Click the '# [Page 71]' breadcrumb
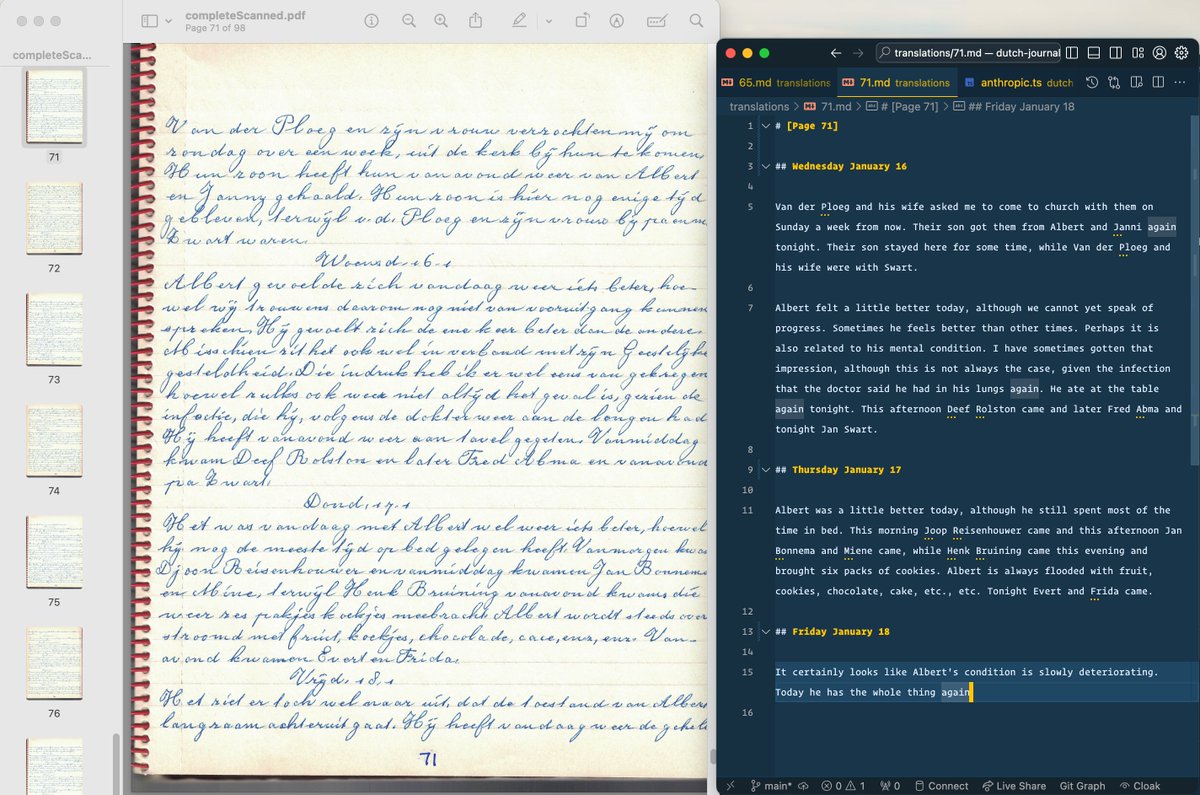 (903, 106)
